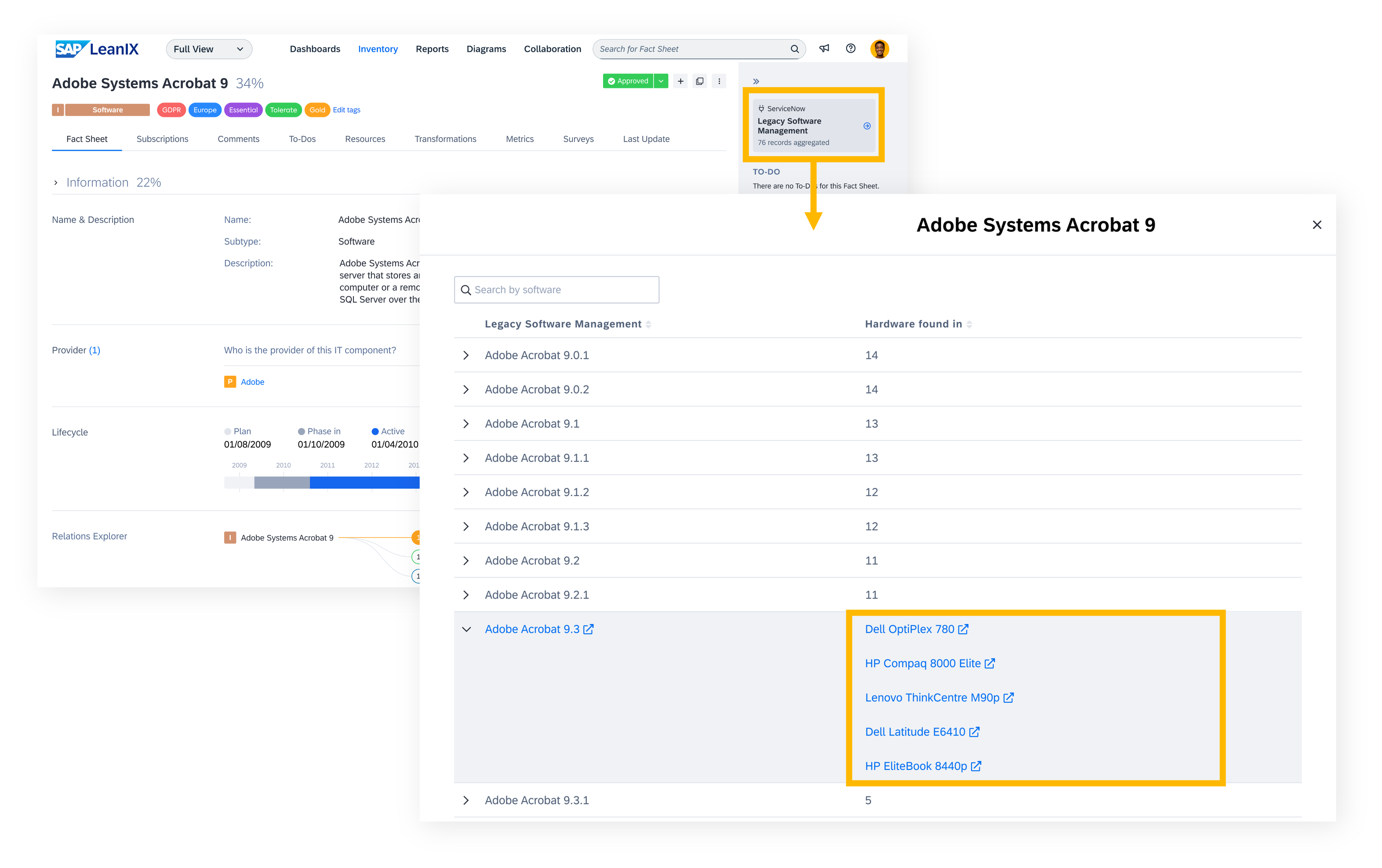Collapse the right side panel chevrons
This screenshot has height=868, width=1382.
pyautogui.click(x=756, y=81)
